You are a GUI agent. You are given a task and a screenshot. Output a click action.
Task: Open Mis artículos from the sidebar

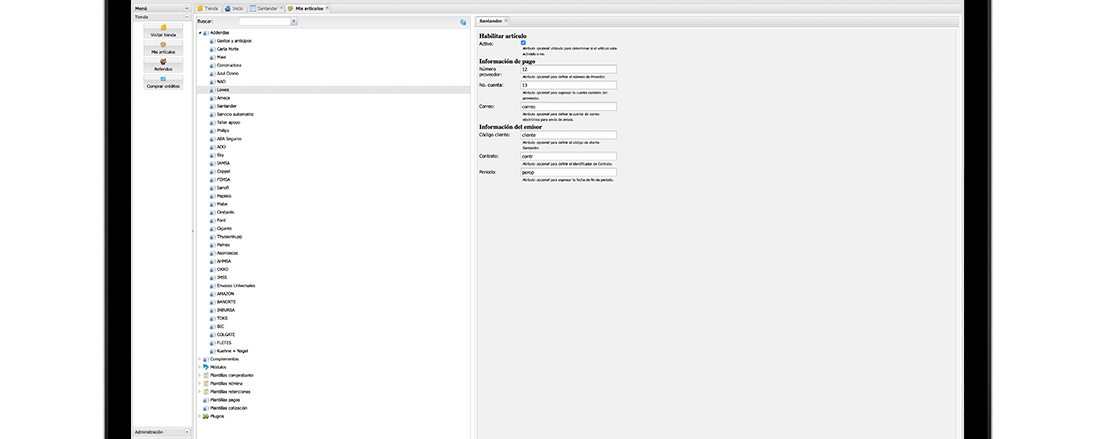[163, 45]
